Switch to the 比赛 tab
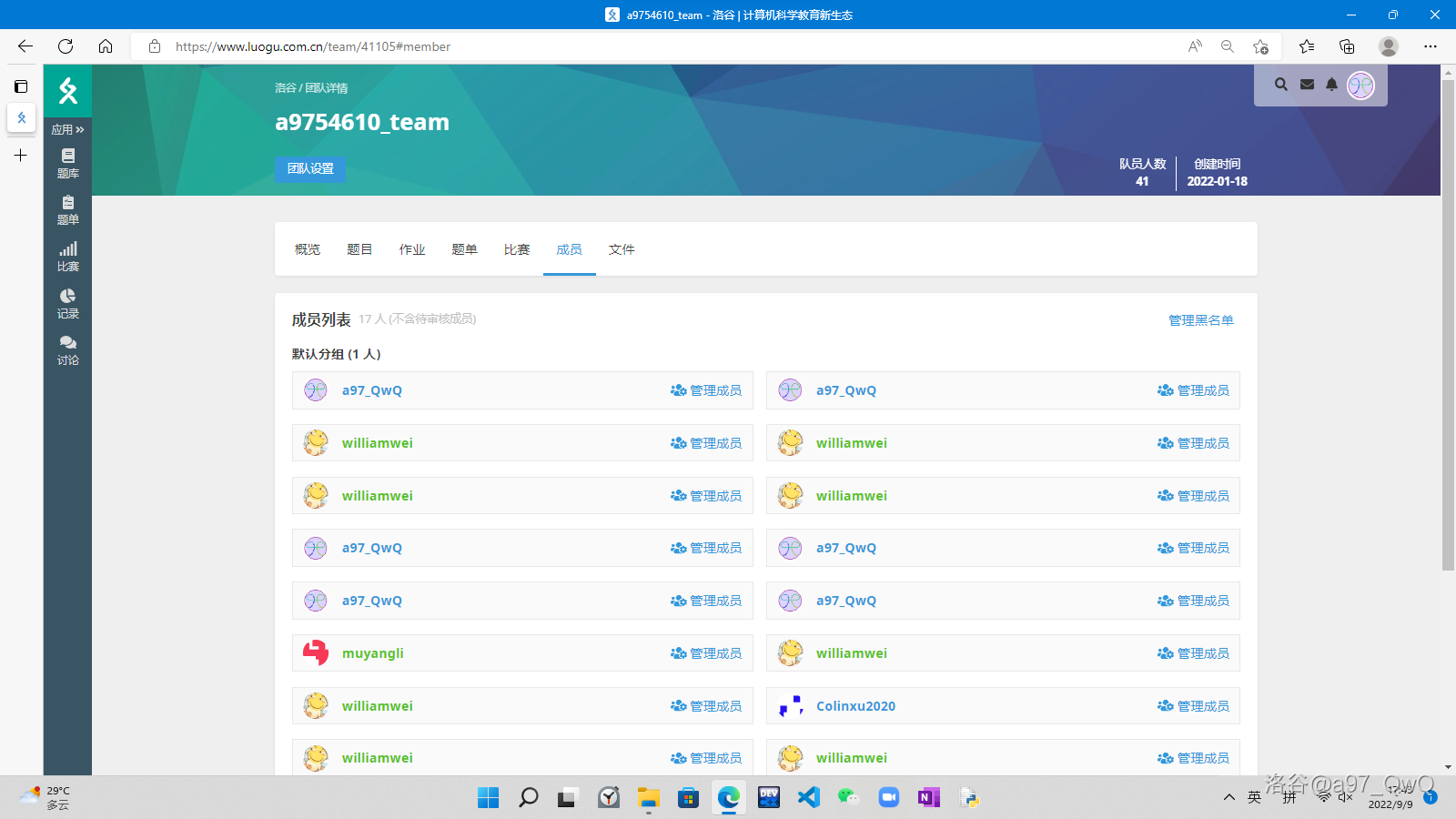1456x819 pixels. click(x=517, y=249)
